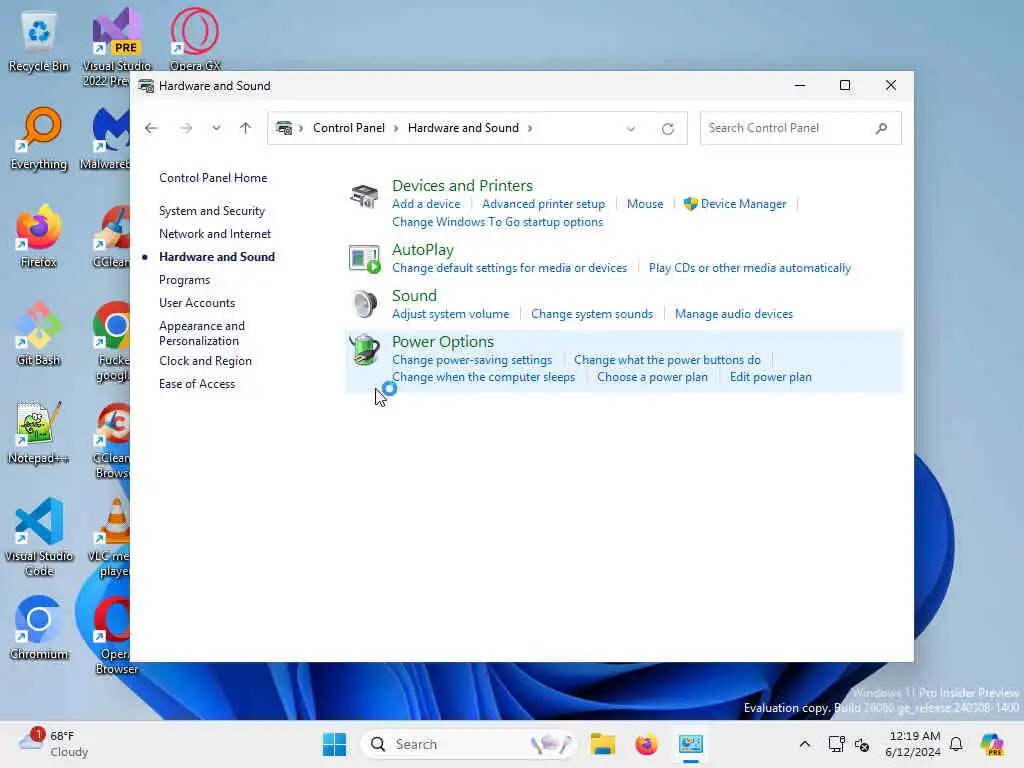Launch Opera GX from the desktop

(x=195, y=40)
